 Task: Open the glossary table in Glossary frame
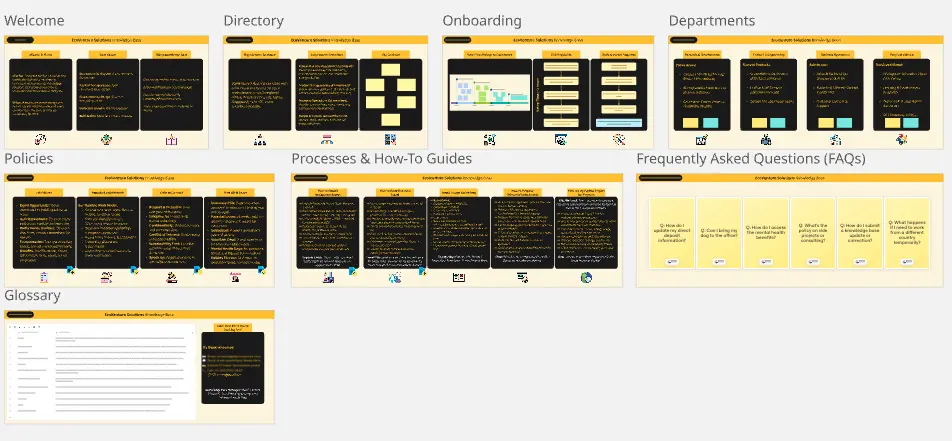click(100, 370)
